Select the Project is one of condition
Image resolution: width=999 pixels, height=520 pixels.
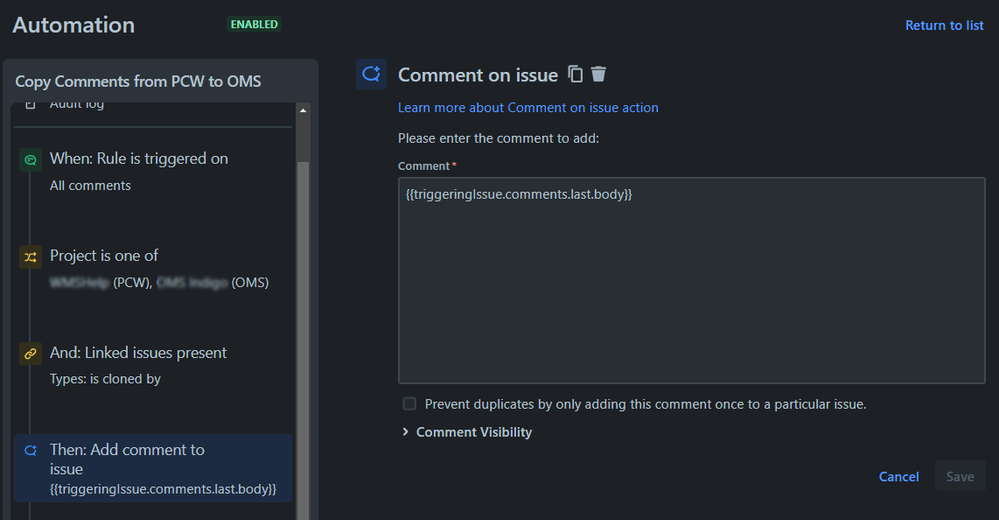pyautogui.click(x=153, y=269)
